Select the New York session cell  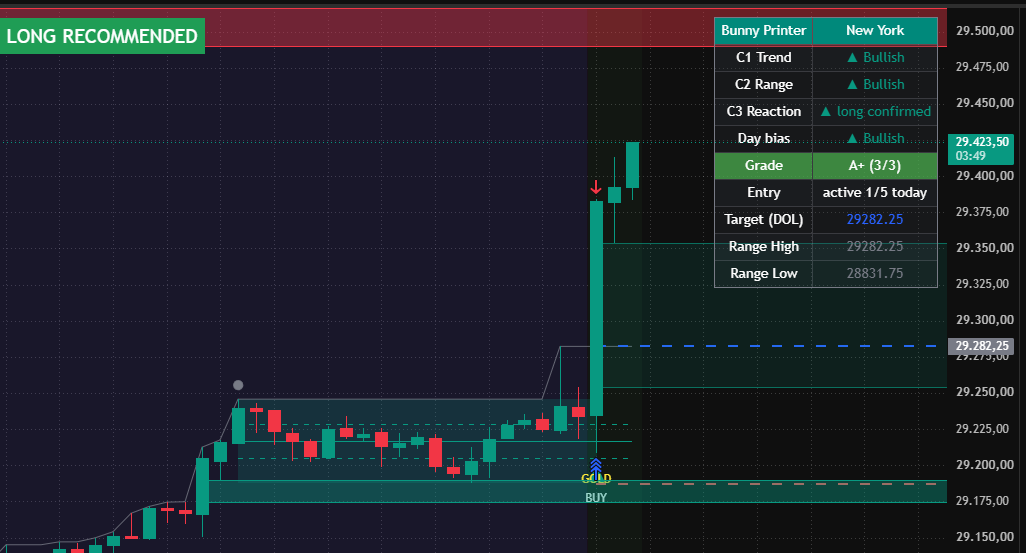(x=875, y=31)
